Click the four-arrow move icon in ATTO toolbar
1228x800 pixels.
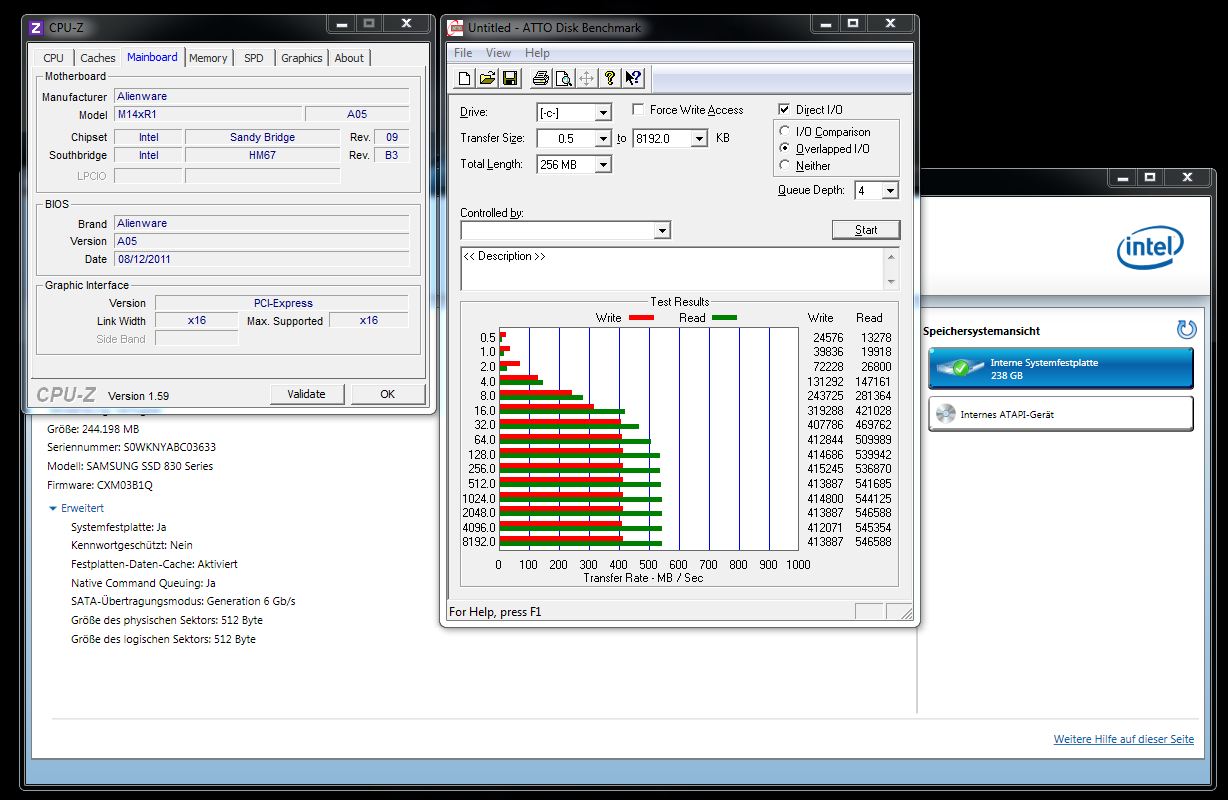587,78
